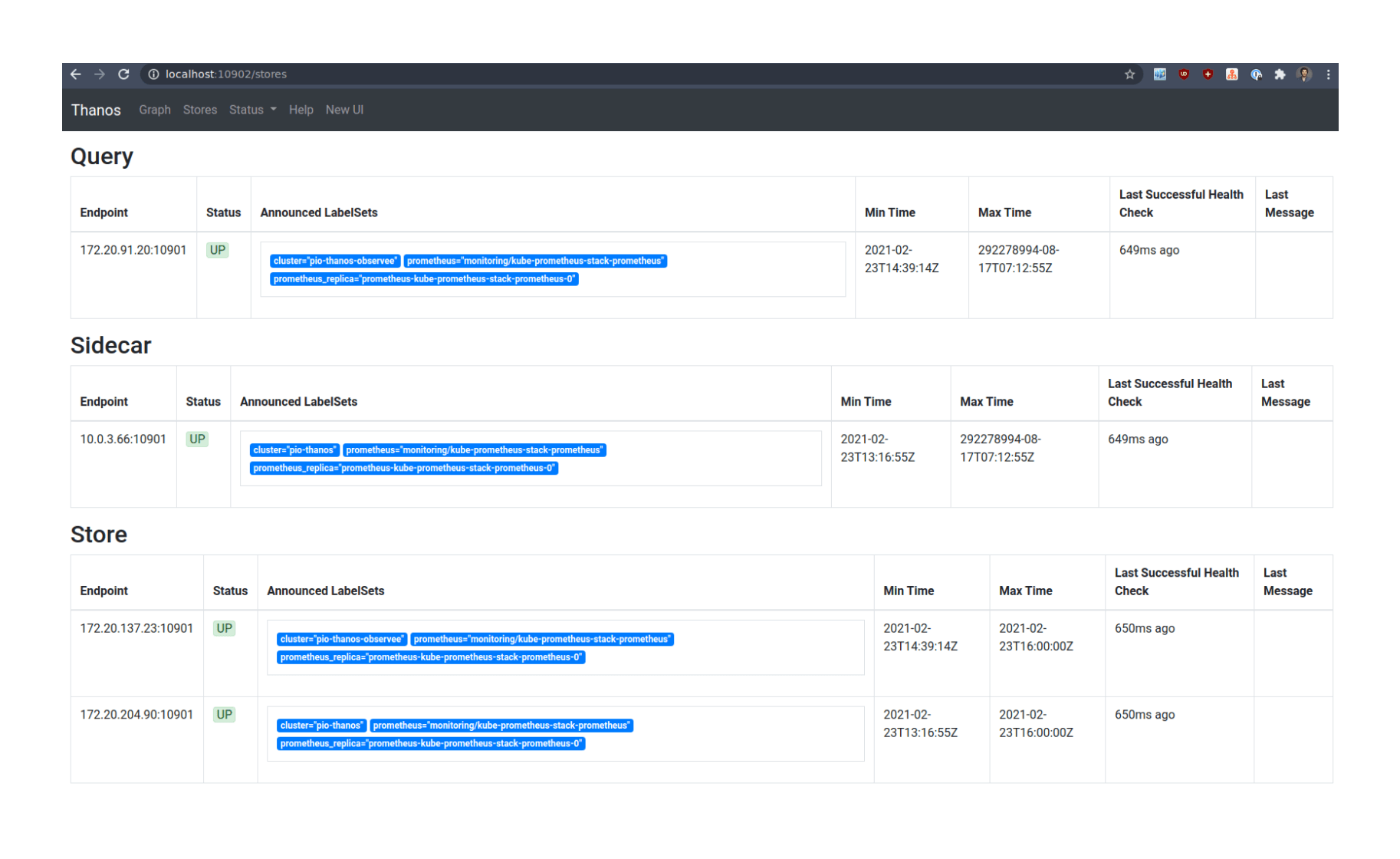Click cluster="pio-thanos" label in Store table
Screen dimensions: 1400x859
click(x=321, y=726)
